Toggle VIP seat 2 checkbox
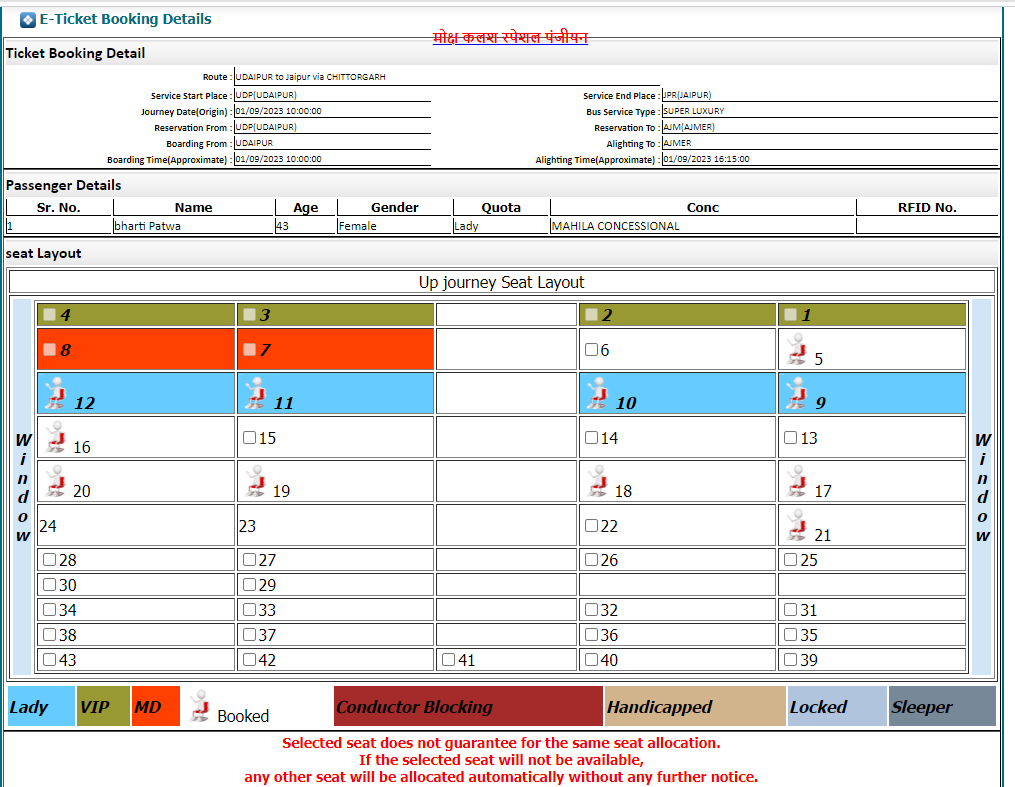The width and height of the screenshot is (1015, 787). 591,315
